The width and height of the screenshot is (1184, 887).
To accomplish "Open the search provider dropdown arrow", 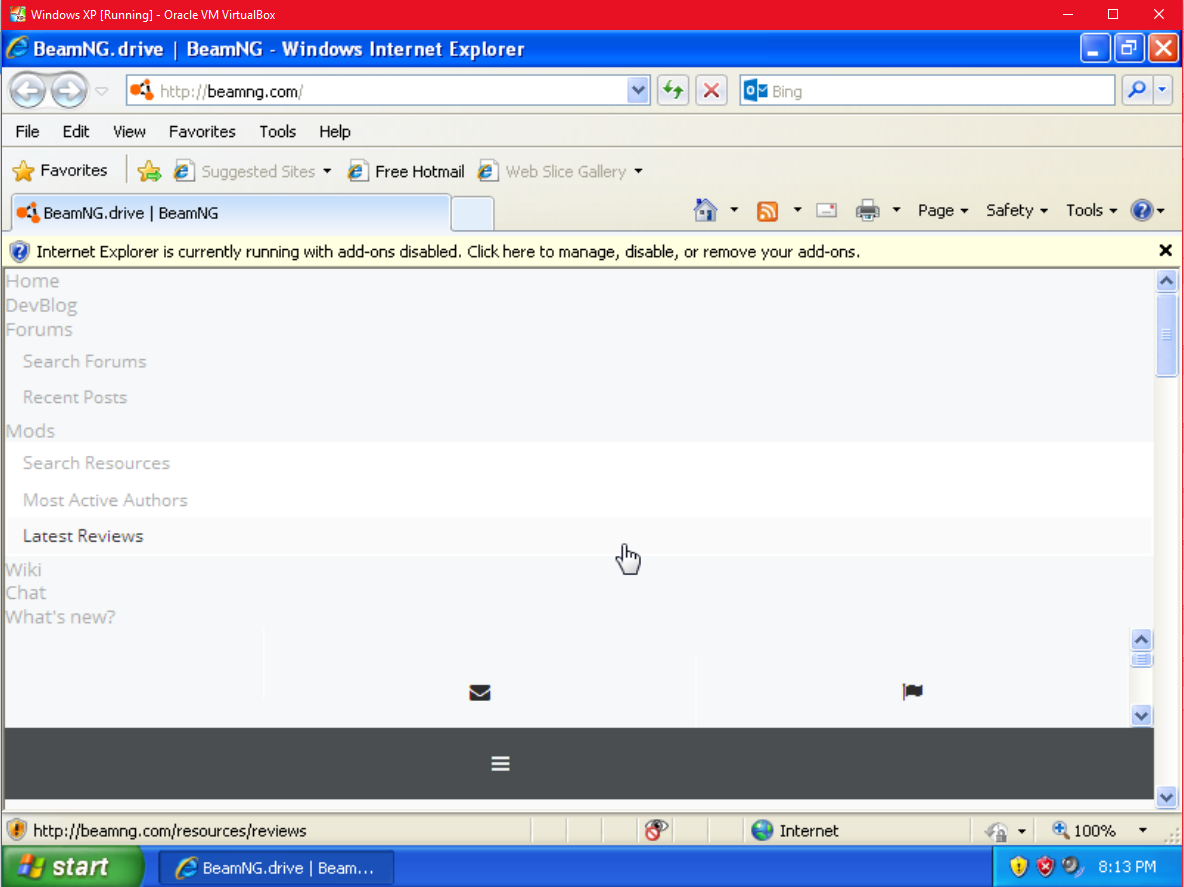I will 1163,91.
